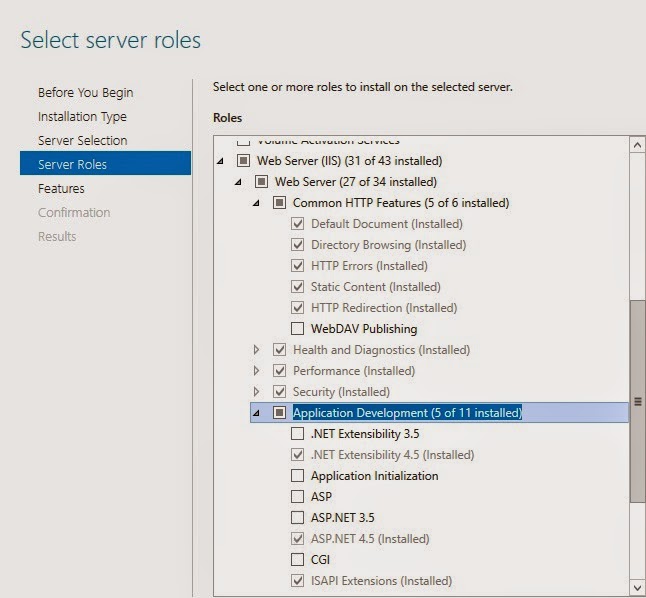This screenshot has height=598, width=646.
Task: Expand the Performance node
Action: (x=256, y=371)
